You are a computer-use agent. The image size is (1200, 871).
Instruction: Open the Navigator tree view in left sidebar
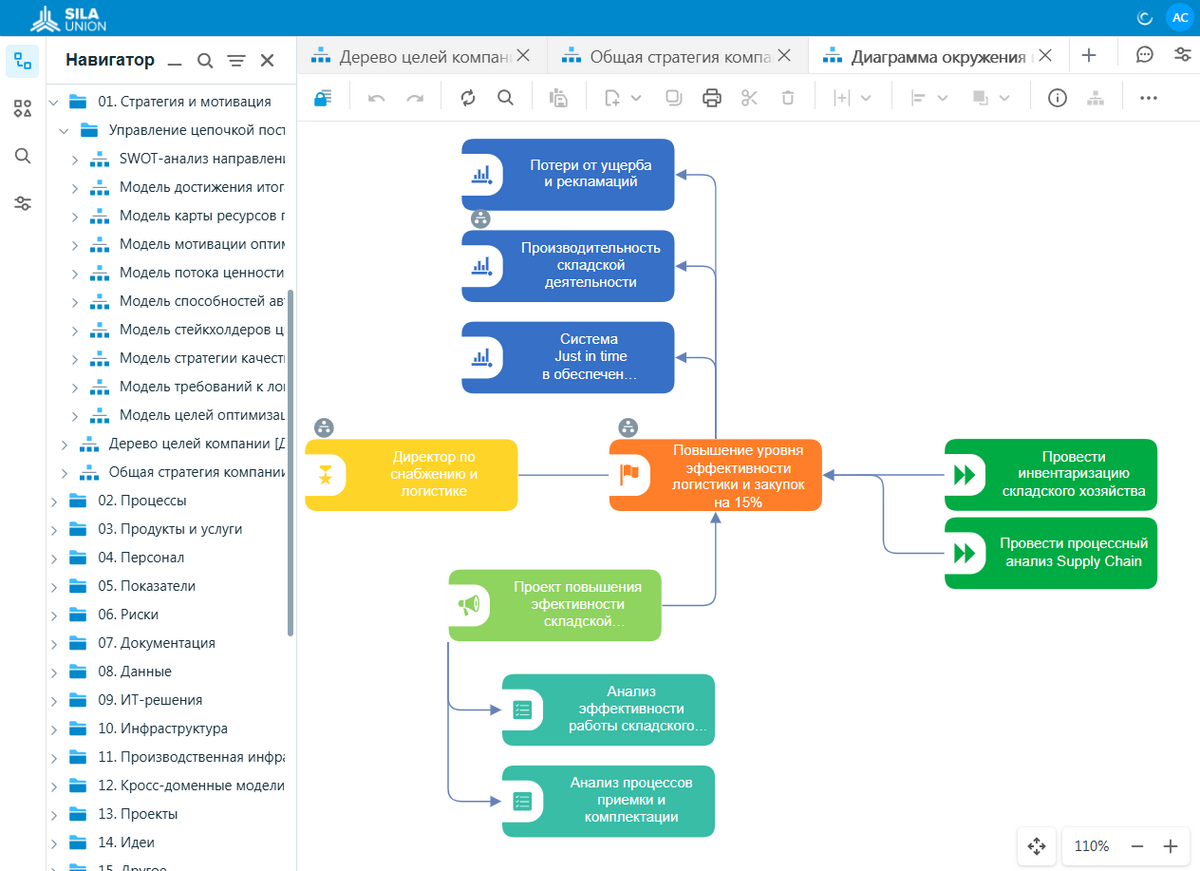click(22, 61)
